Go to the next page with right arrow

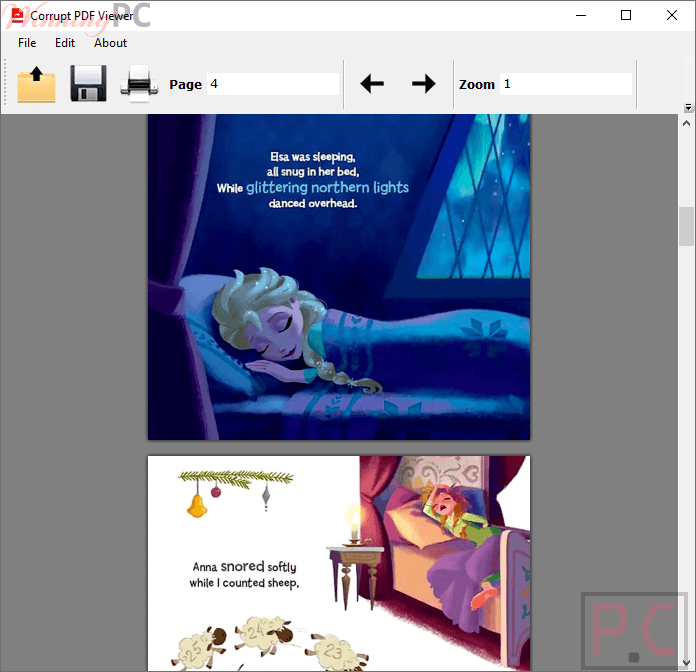[x=423, y=83]
